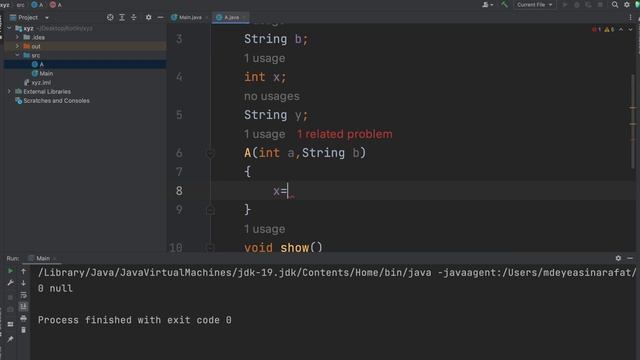Click console text 'Process finished with exit code 0'
This screenshot has width=640, height=360.
coord(134,320)
